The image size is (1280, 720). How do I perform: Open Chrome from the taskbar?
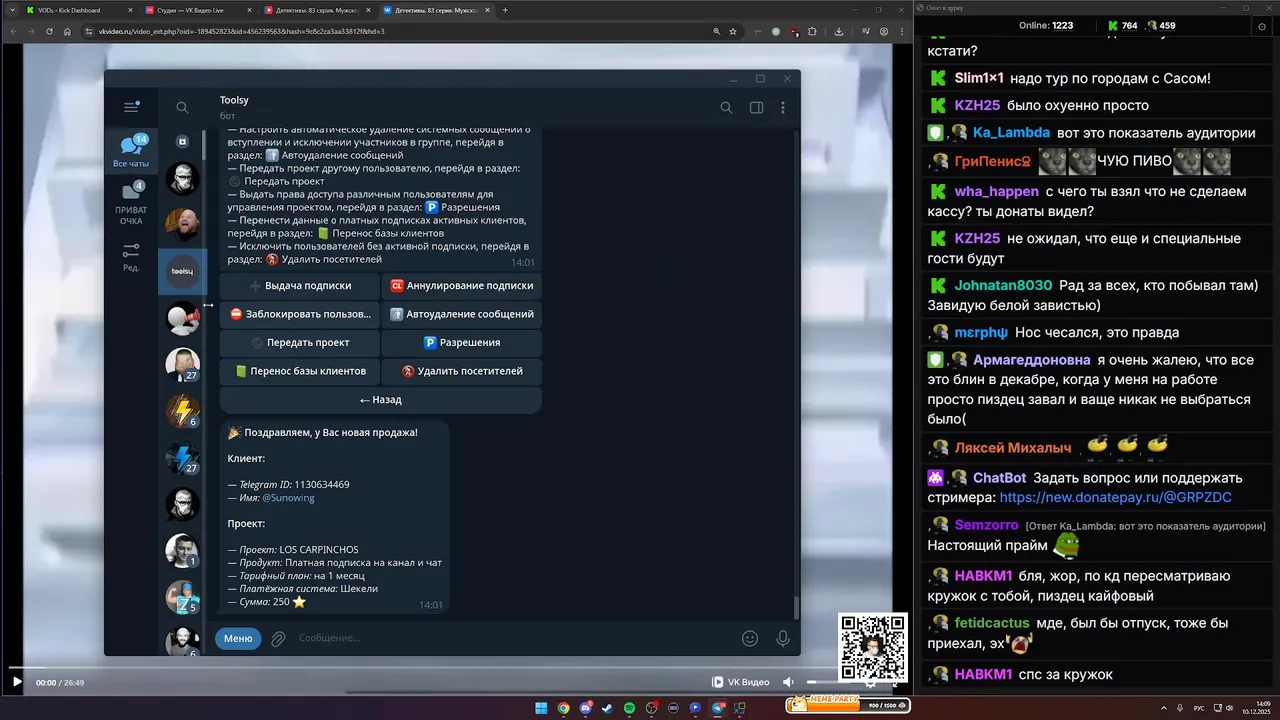(x=563, y=708)
